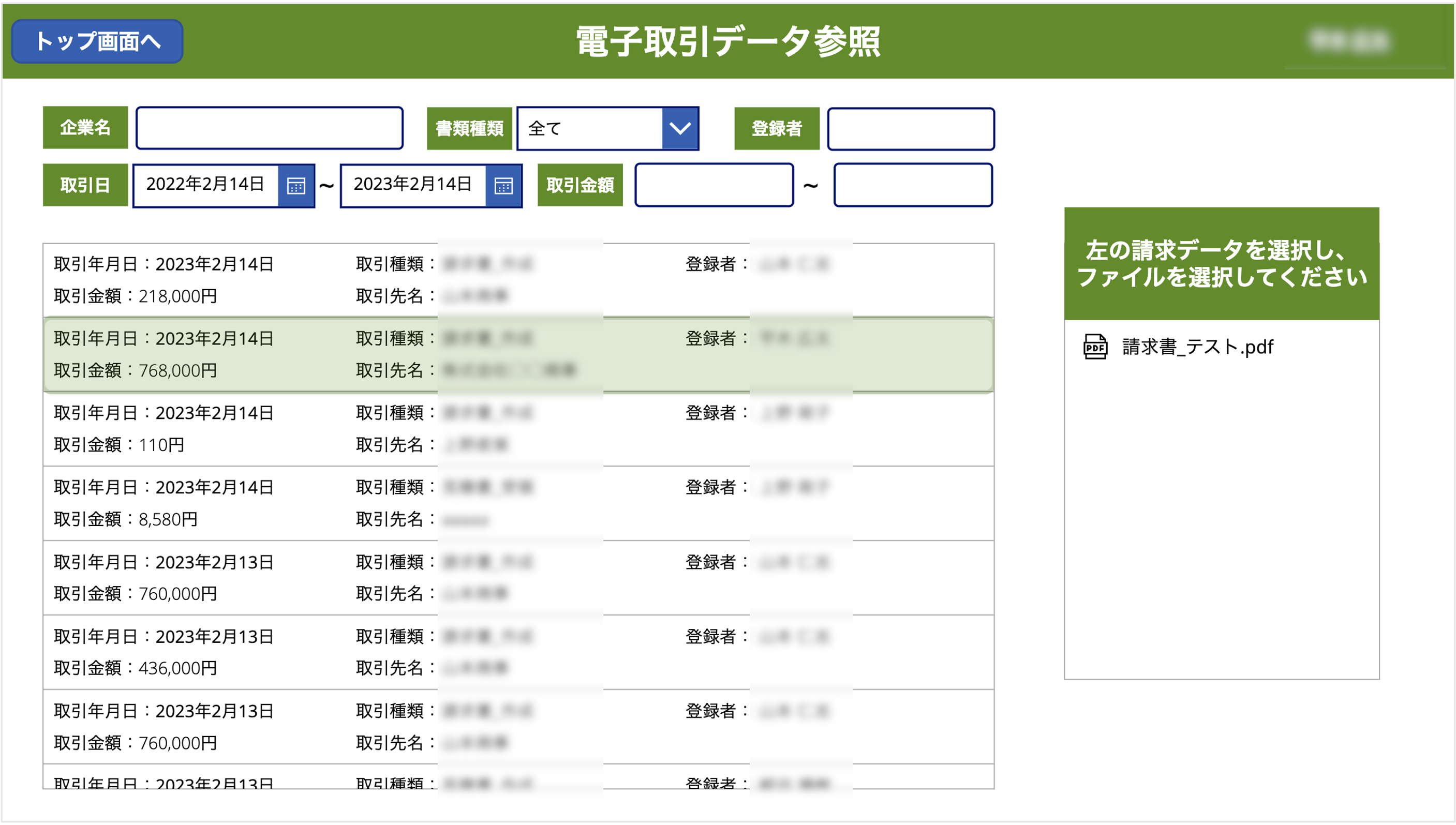The height and width of the screenshot is (825, 1456).
Task: Select the record with amount 768,000円
Action: pos(518,355)
